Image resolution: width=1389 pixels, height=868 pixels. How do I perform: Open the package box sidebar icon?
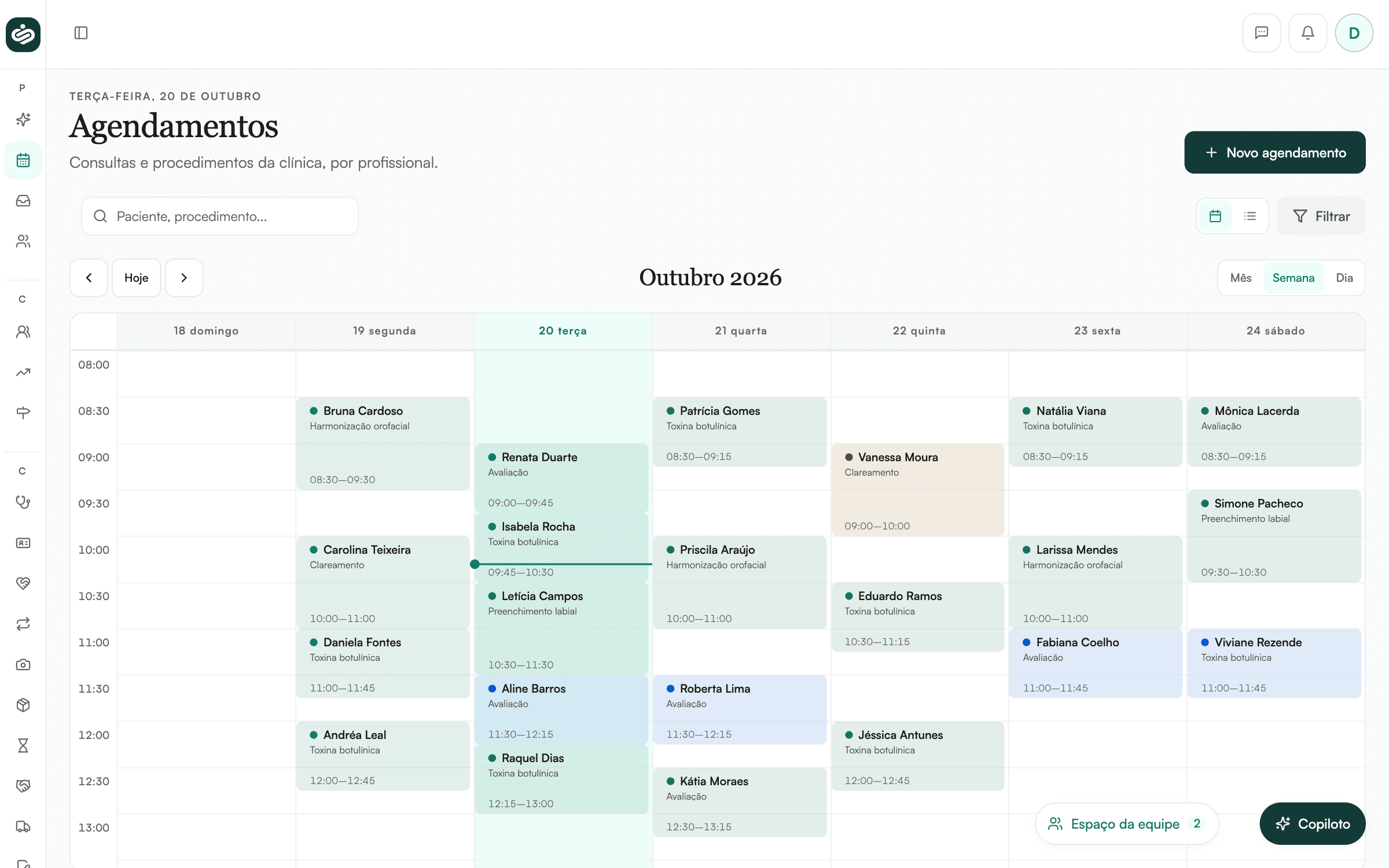23,705
